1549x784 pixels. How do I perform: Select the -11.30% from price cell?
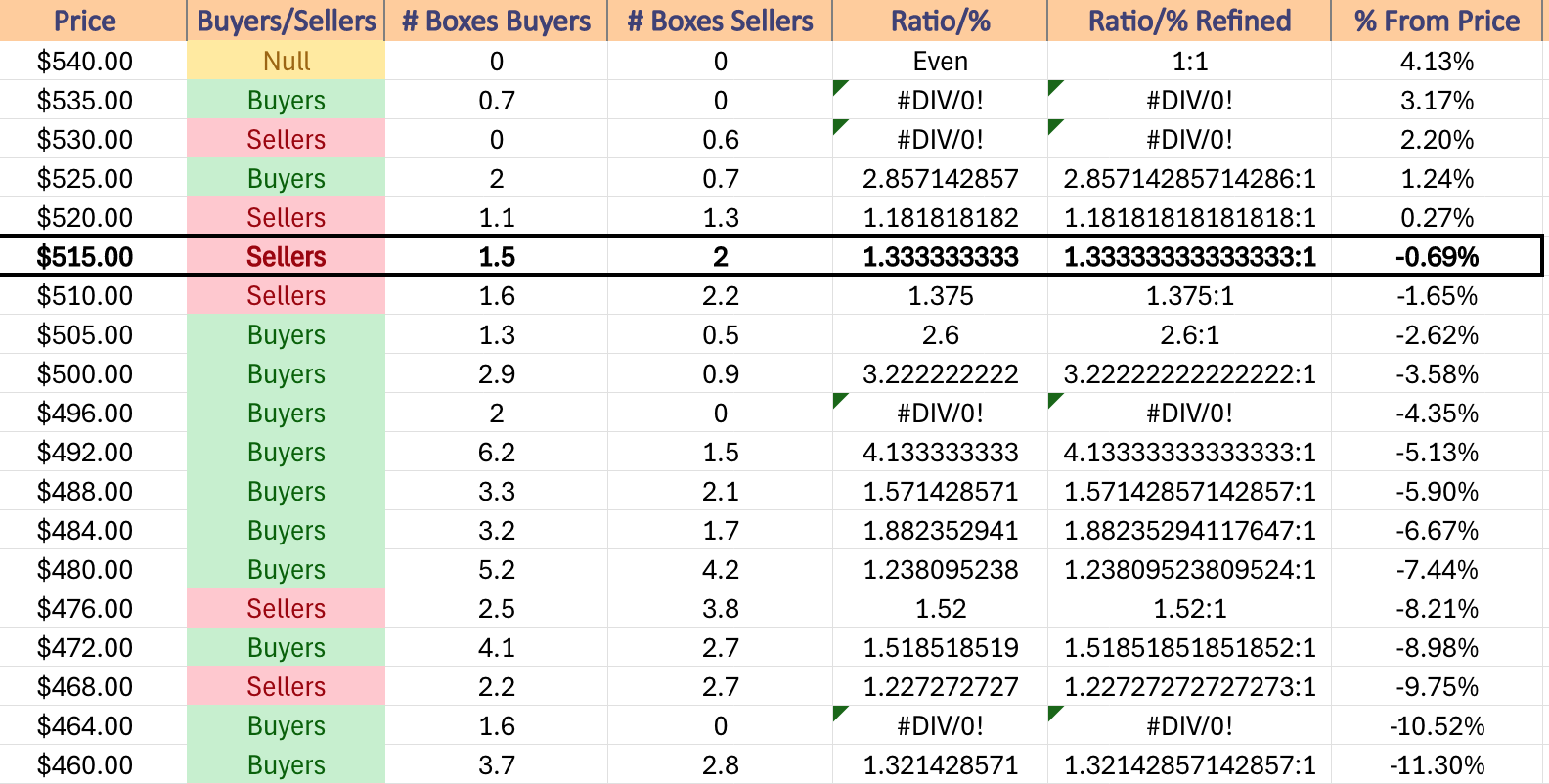[x=1437, y=764]
